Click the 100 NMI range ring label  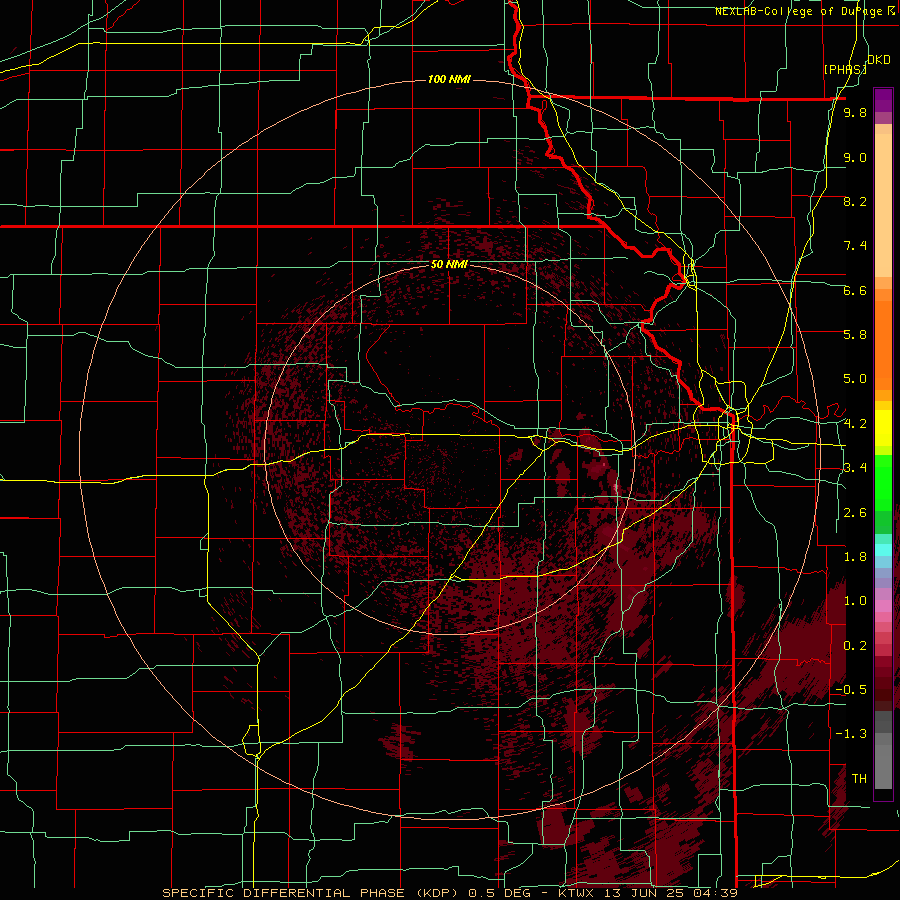click(449, 79)
